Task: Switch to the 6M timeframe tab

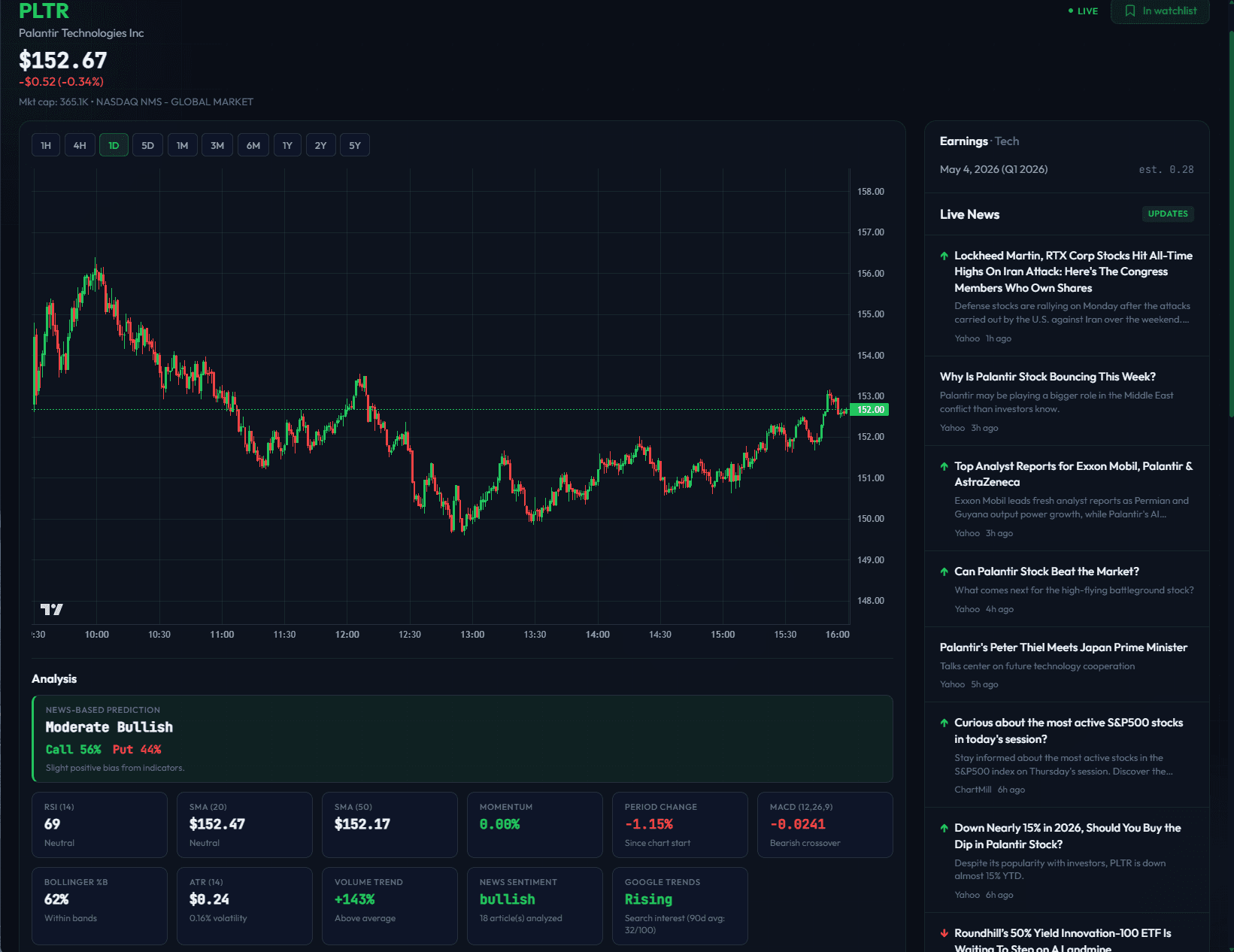Action: point(253,144)
